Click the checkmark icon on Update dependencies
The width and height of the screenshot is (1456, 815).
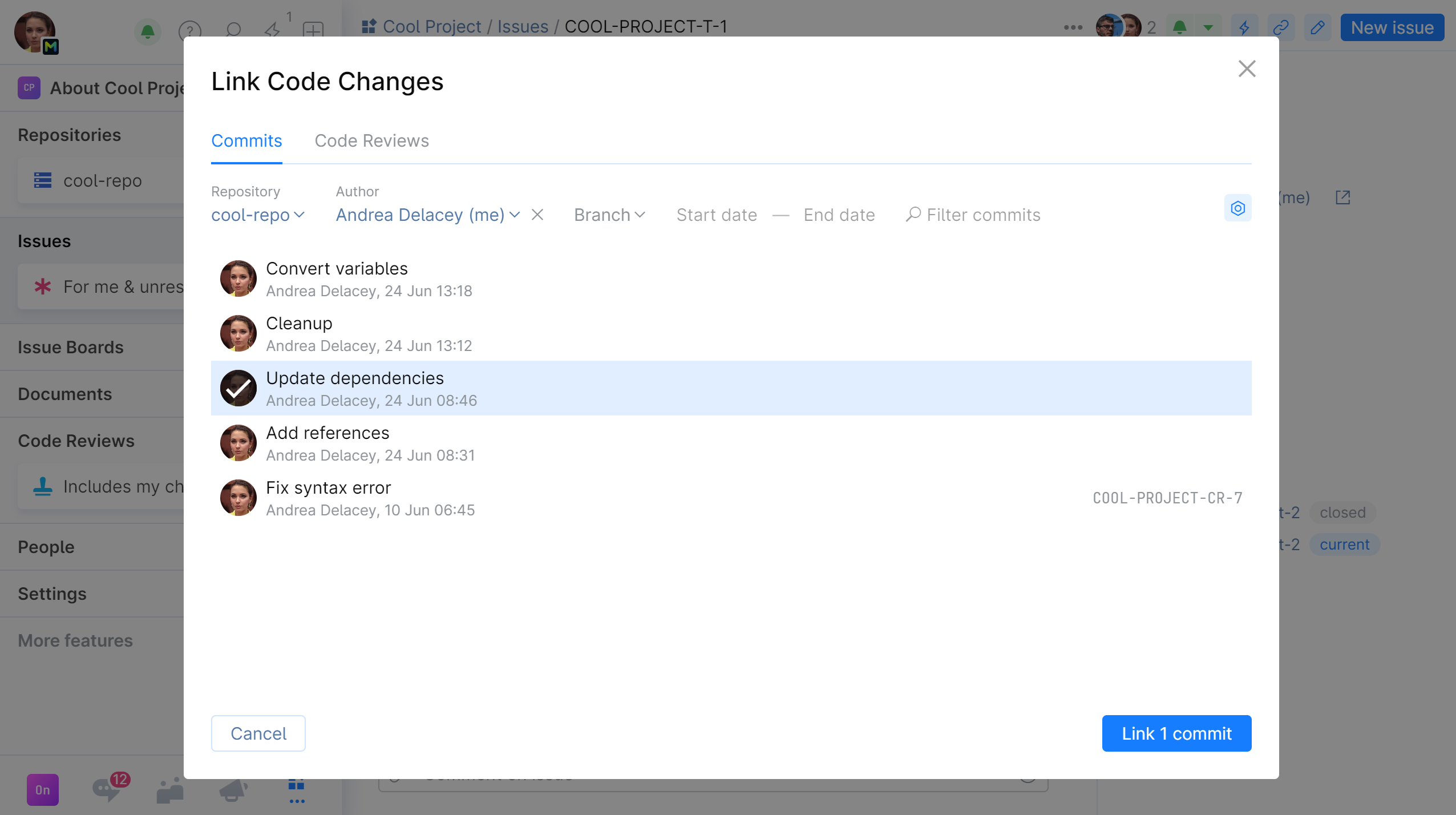click(237, 388)
